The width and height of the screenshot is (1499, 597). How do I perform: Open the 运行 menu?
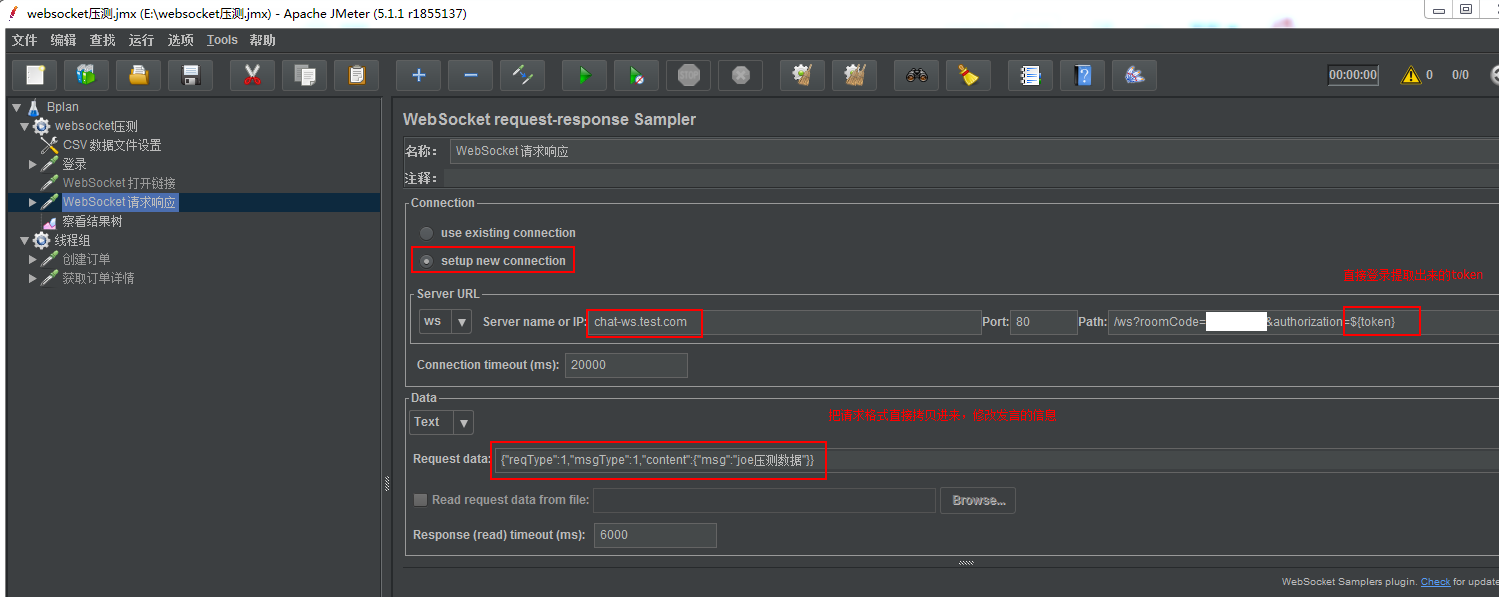[x=141, y=40]
